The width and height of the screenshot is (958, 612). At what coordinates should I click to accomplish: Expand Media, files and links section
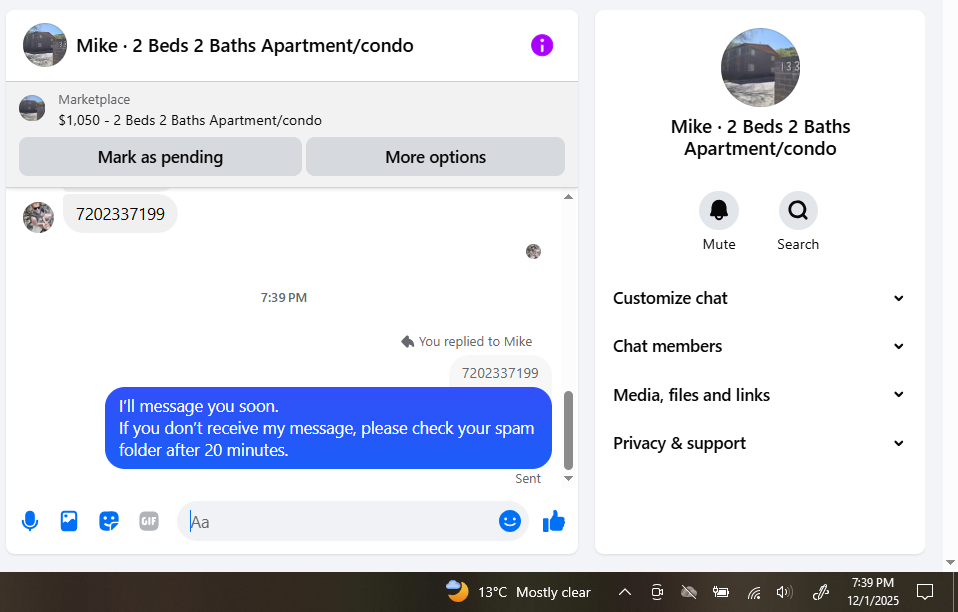pos(759,395)
